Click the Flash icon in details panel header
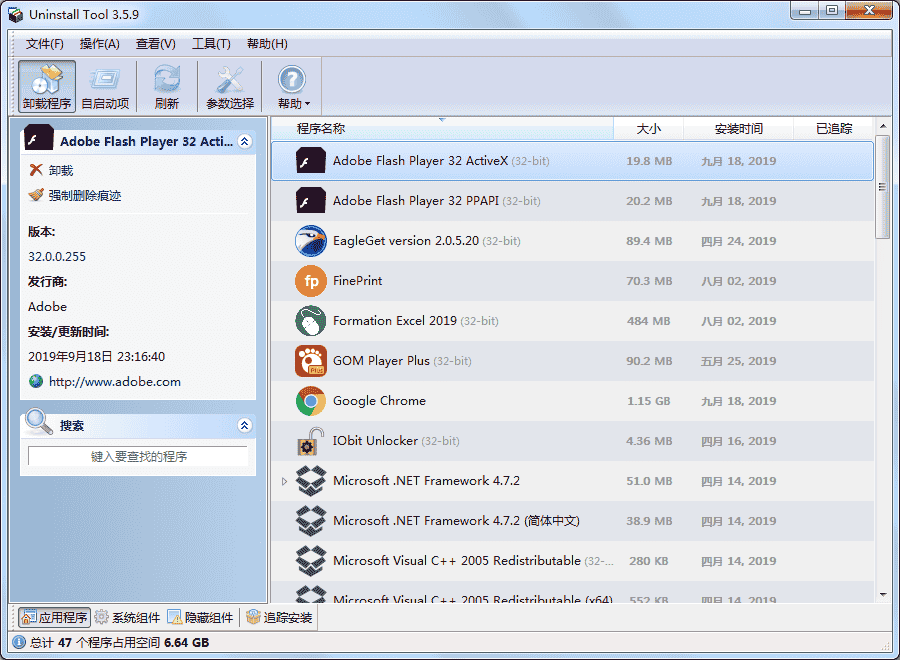Screen dimensions: 900x660 39,139
